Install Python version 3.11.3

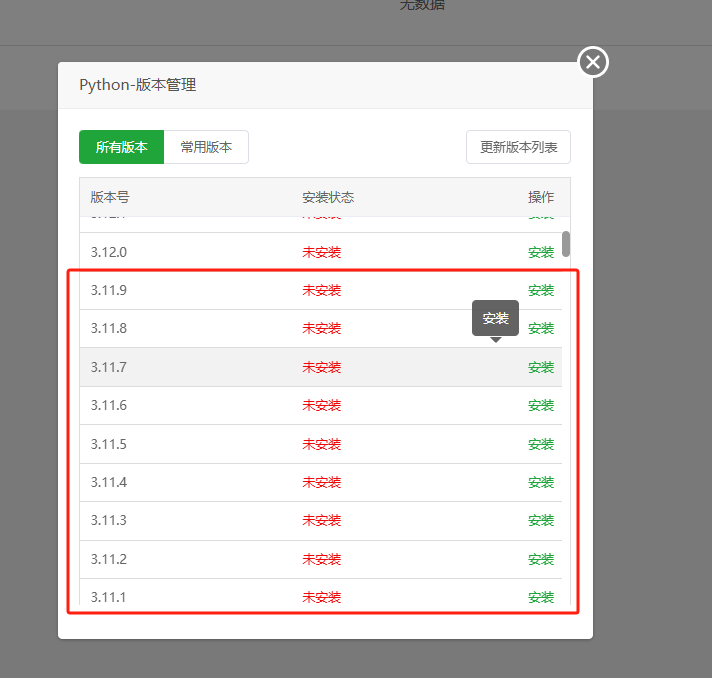click(x=541, y=520)
